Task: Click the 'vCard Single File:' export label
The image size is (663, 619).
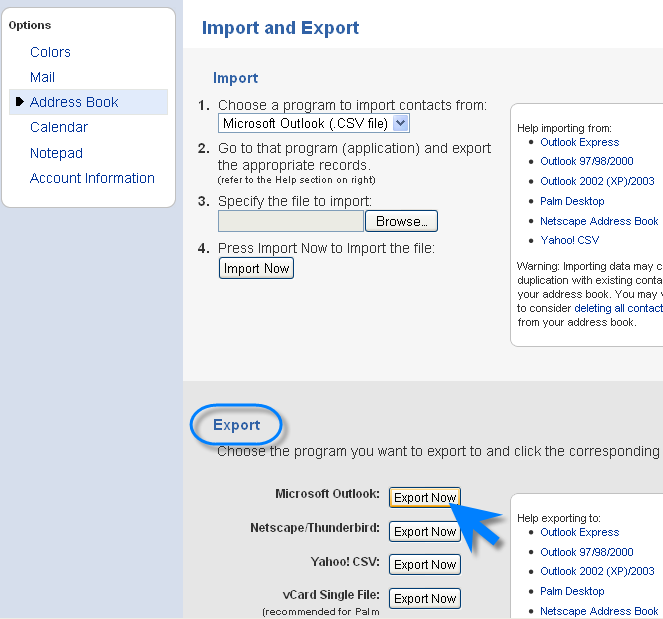Action: tap(331, 594)
